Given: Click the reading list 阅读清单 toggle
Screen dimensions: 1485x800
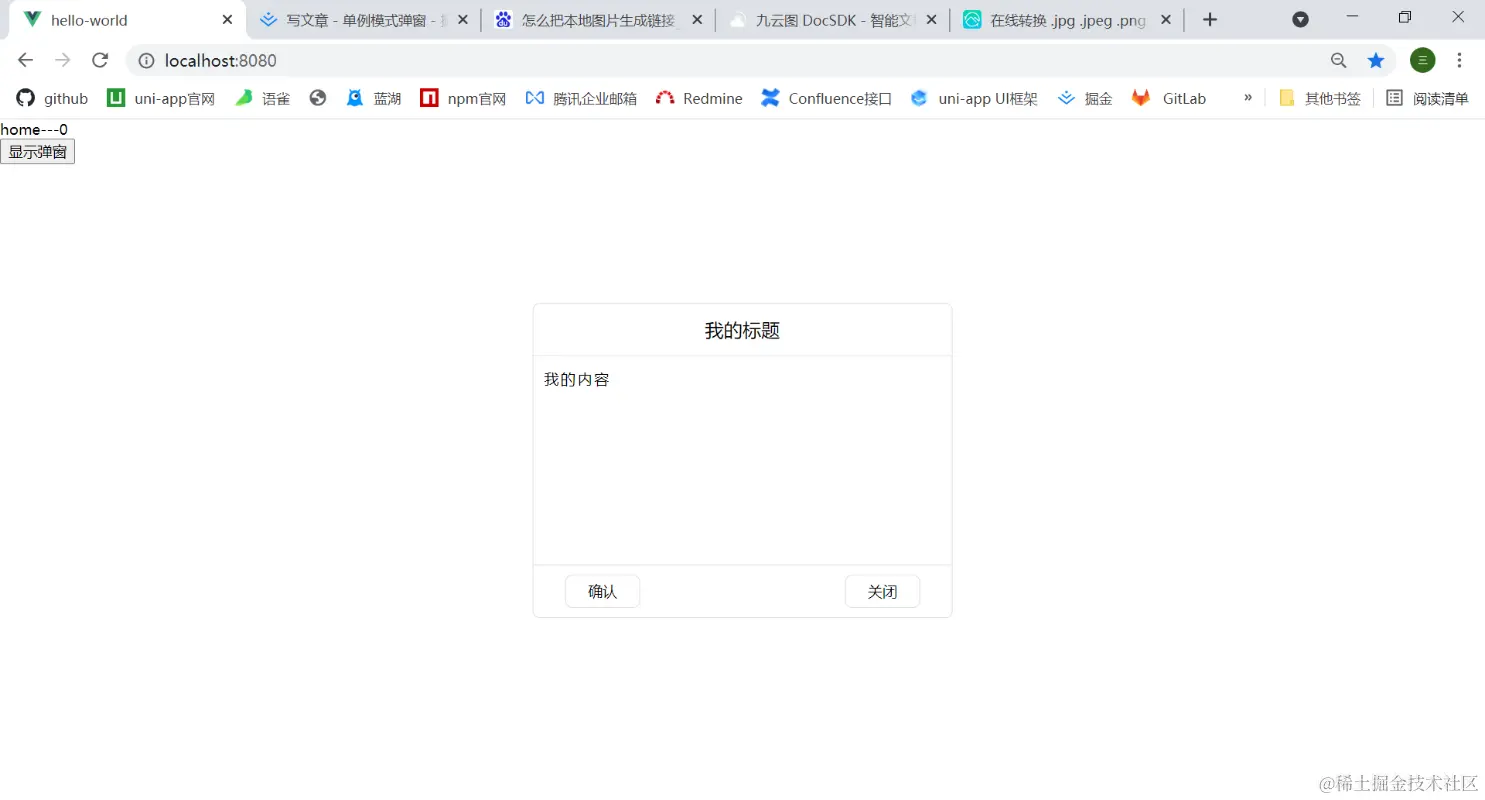Looking at the screenshot, I should click(x=1428, y=98).
